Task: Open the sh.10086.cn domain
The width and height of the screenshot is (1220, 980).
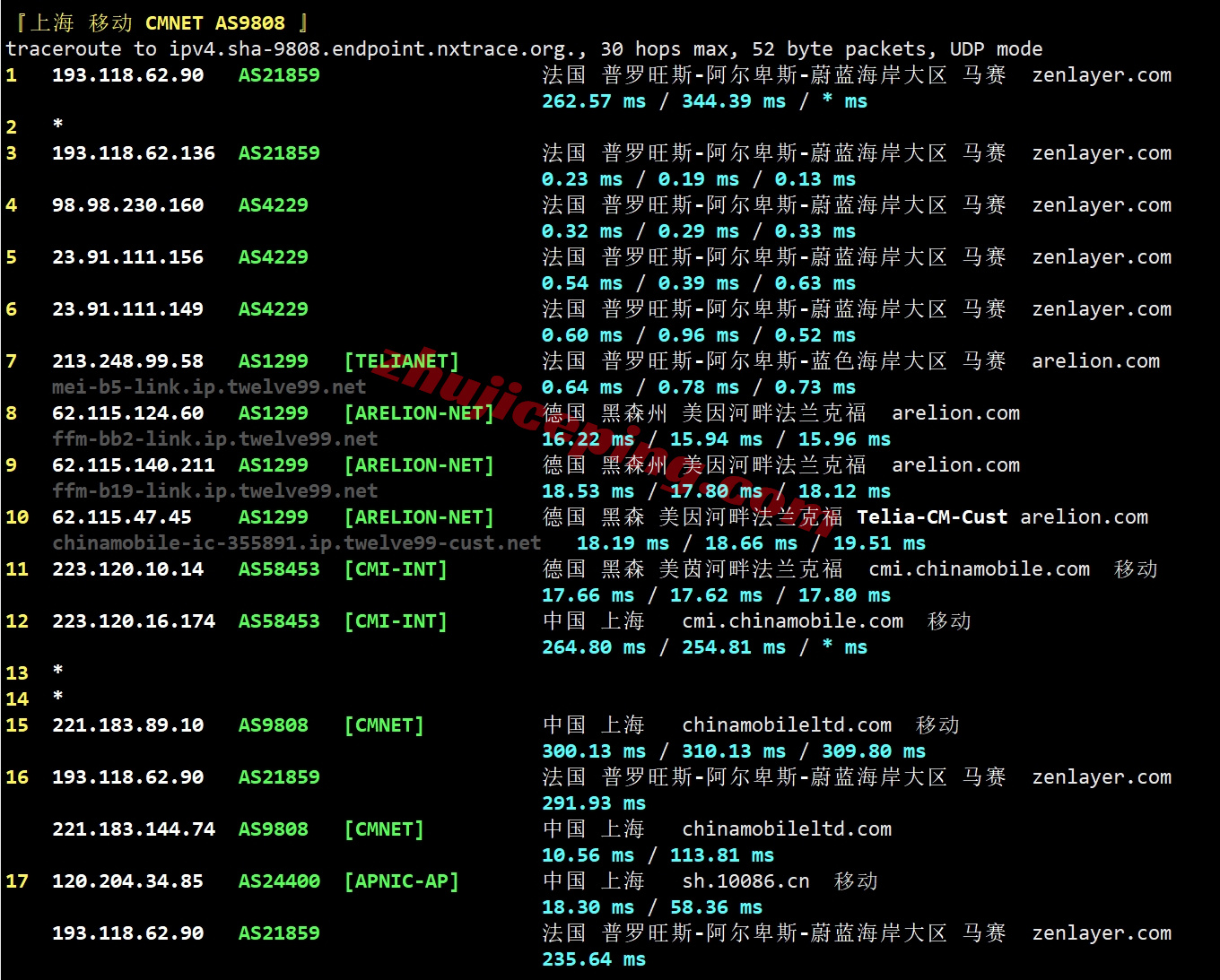Action: pos(745,881)
